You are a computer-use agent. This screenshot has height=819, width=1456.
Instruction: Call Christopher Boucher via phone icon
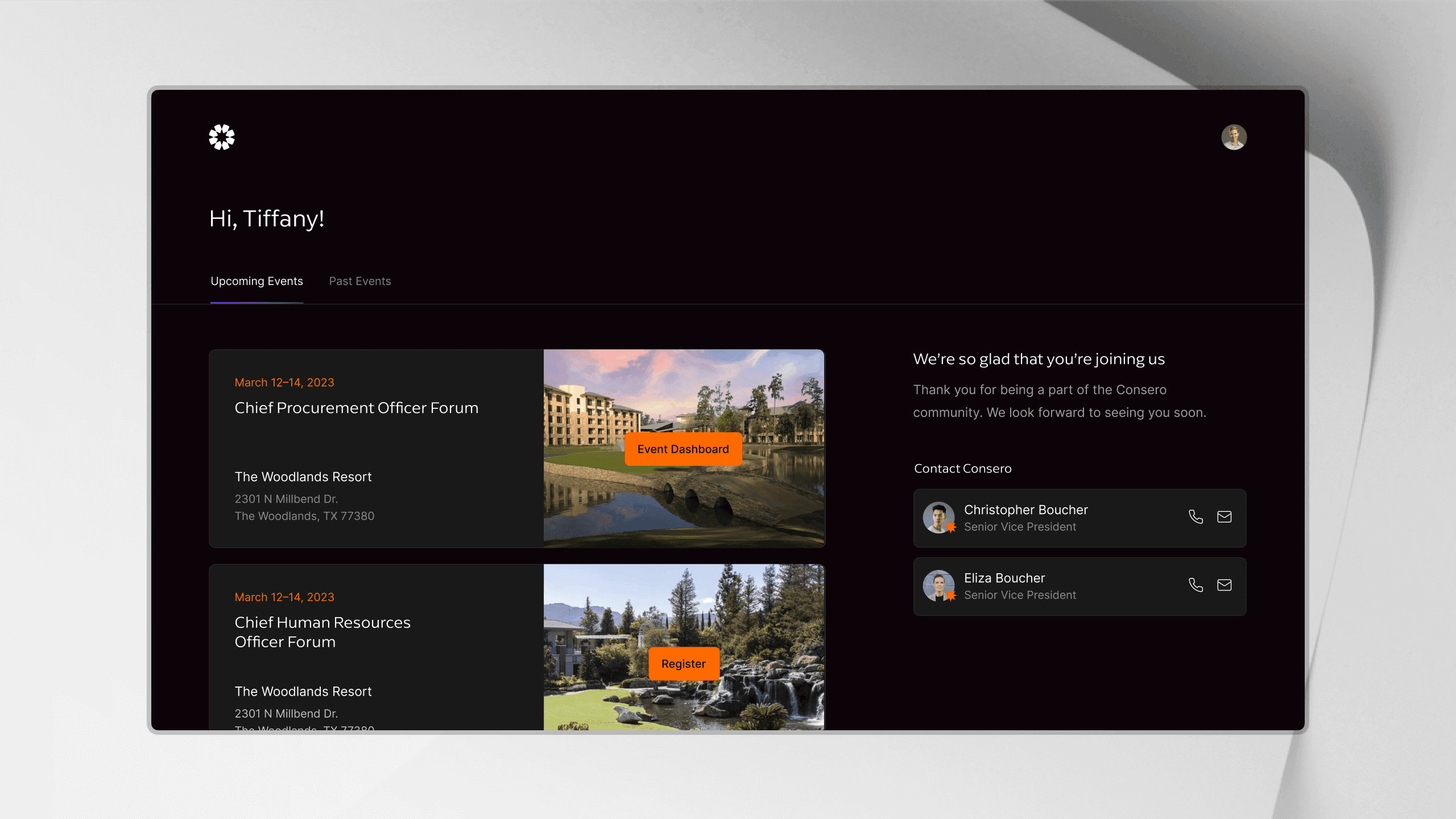[x=1196, y=516]
